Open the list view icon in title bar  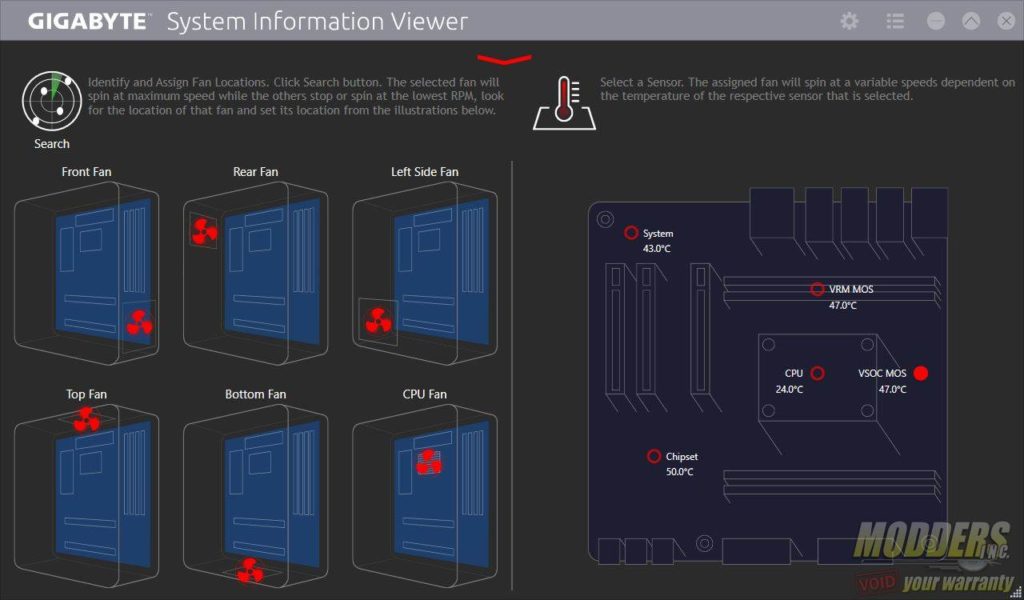click(x=895, y=21)
